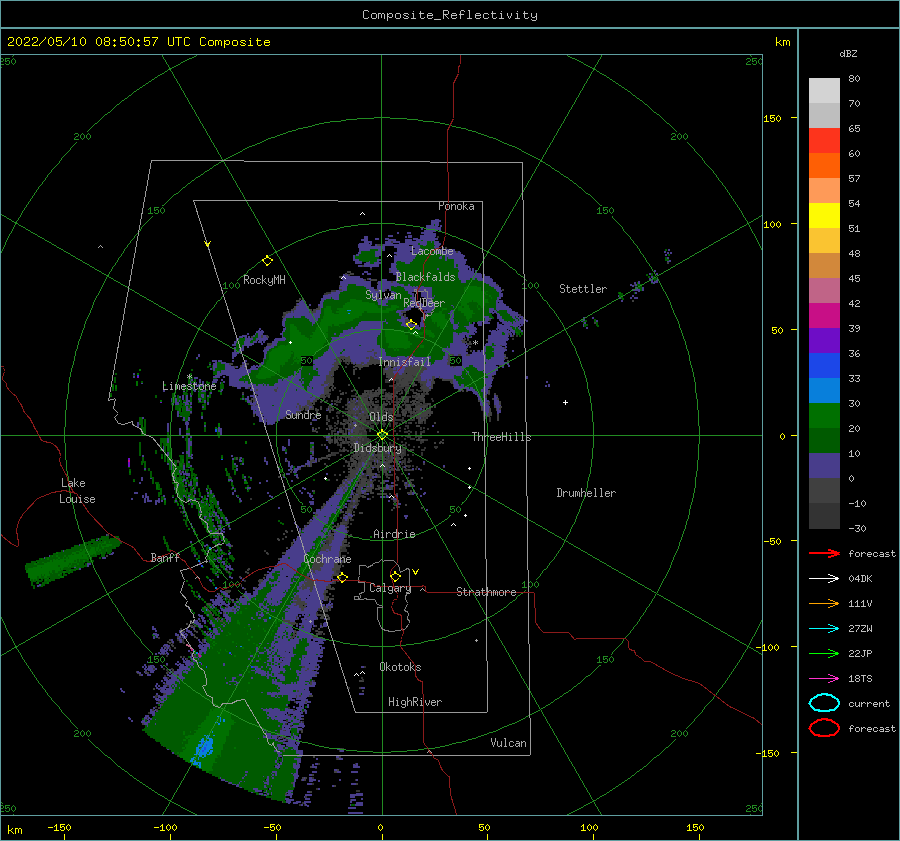Click the RedDeer city label
The height and width of the screenshot is (841, 900).
(424, 303)
